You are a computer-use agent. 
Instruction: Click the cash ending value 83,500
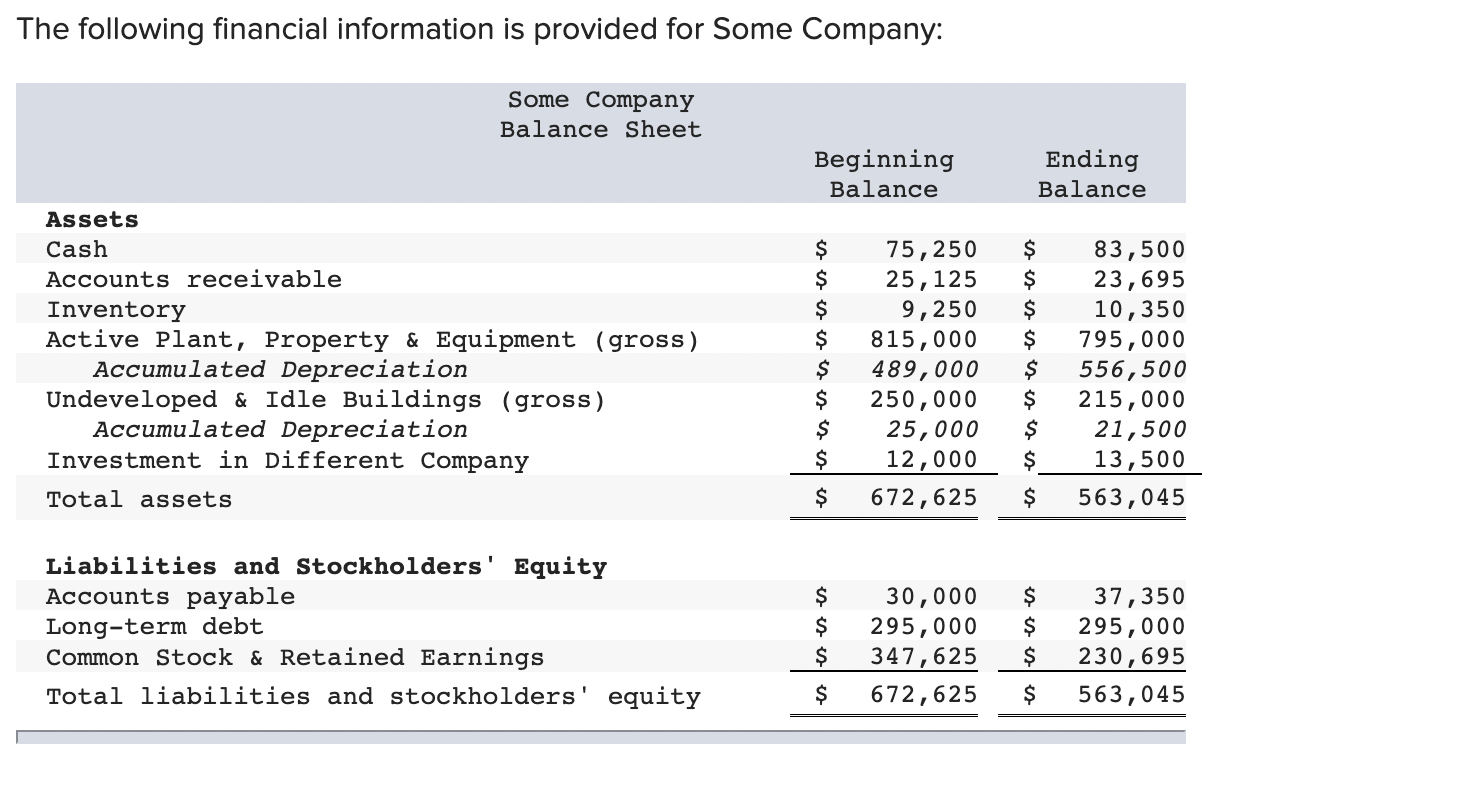pyautogui.click(x=1139, y=249)
